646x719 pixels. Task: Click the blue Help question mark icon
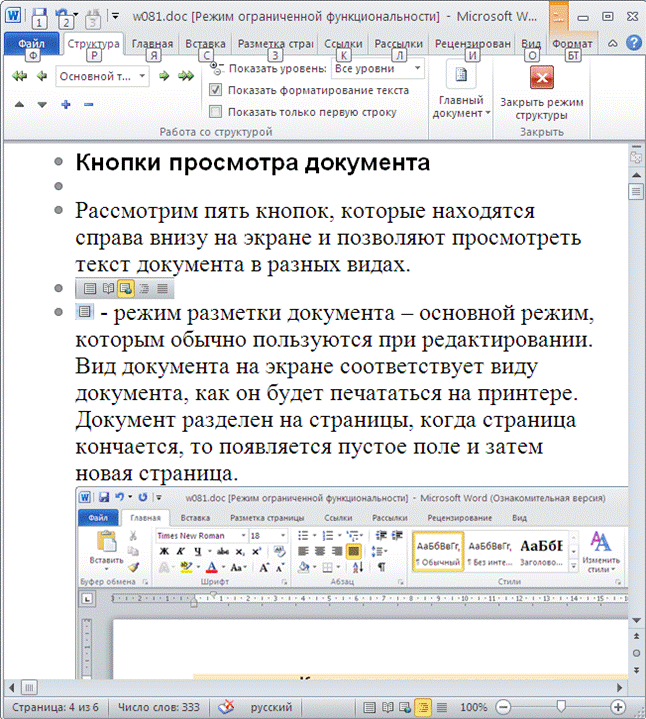[x=634, y=43]
